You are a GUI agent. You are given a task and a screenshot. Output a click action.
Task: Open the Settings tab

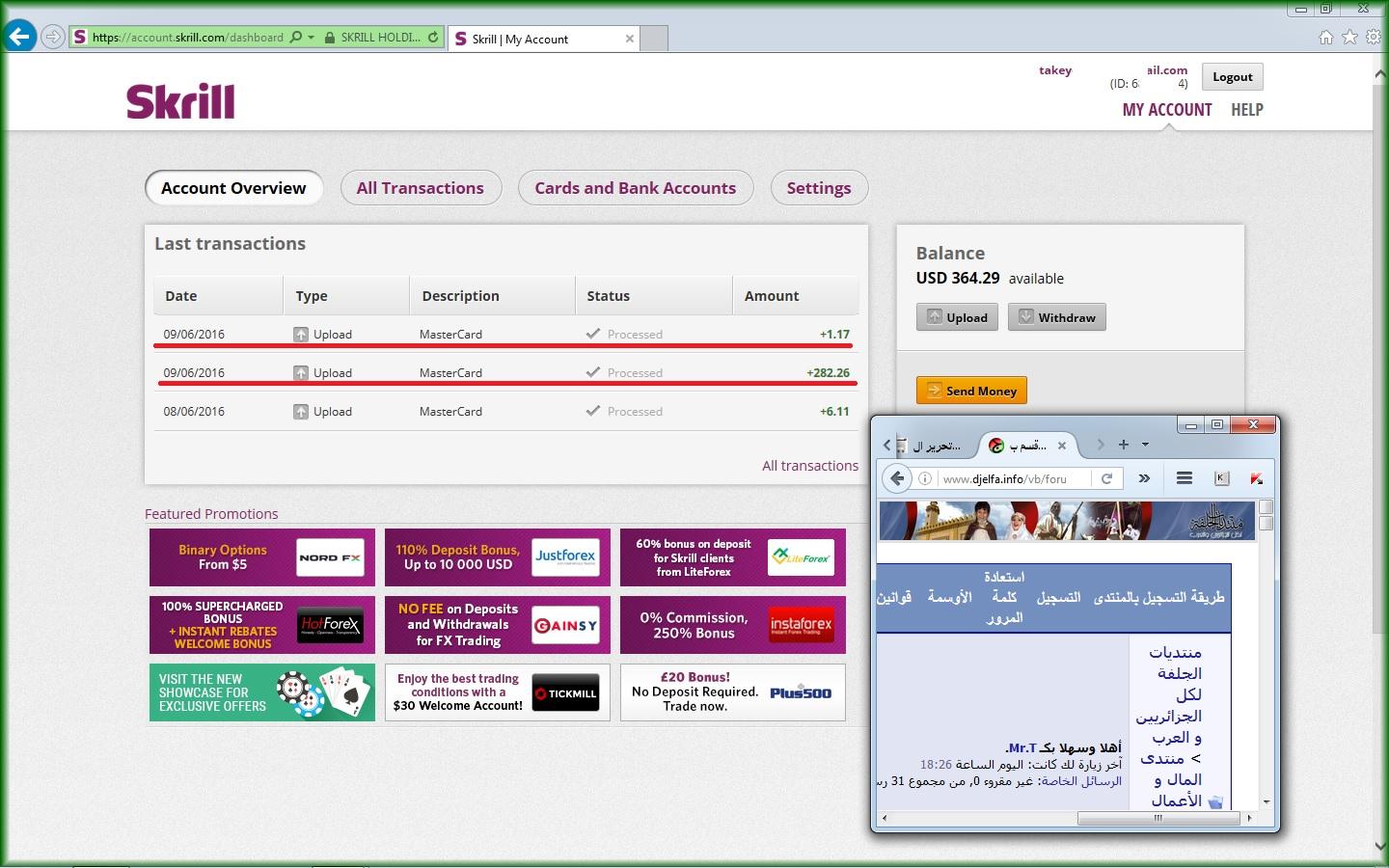(819, 188)
